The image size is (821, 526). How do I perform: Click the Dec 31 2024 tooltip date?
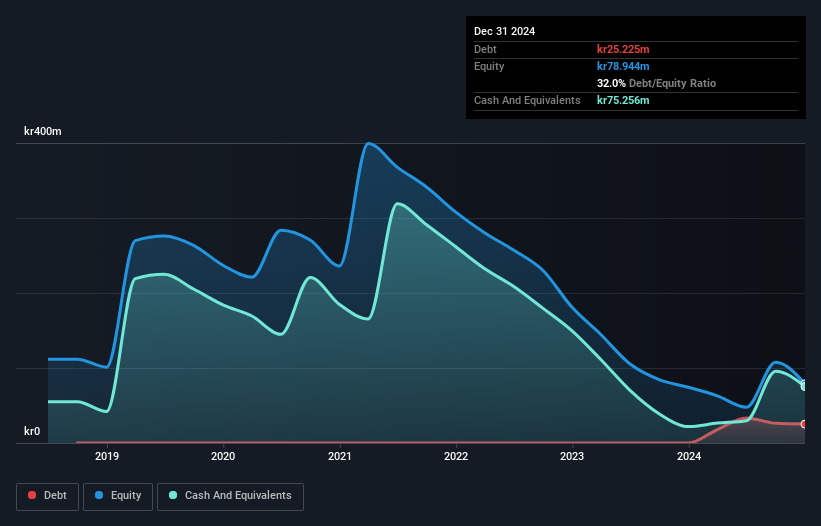click(505, 31)
